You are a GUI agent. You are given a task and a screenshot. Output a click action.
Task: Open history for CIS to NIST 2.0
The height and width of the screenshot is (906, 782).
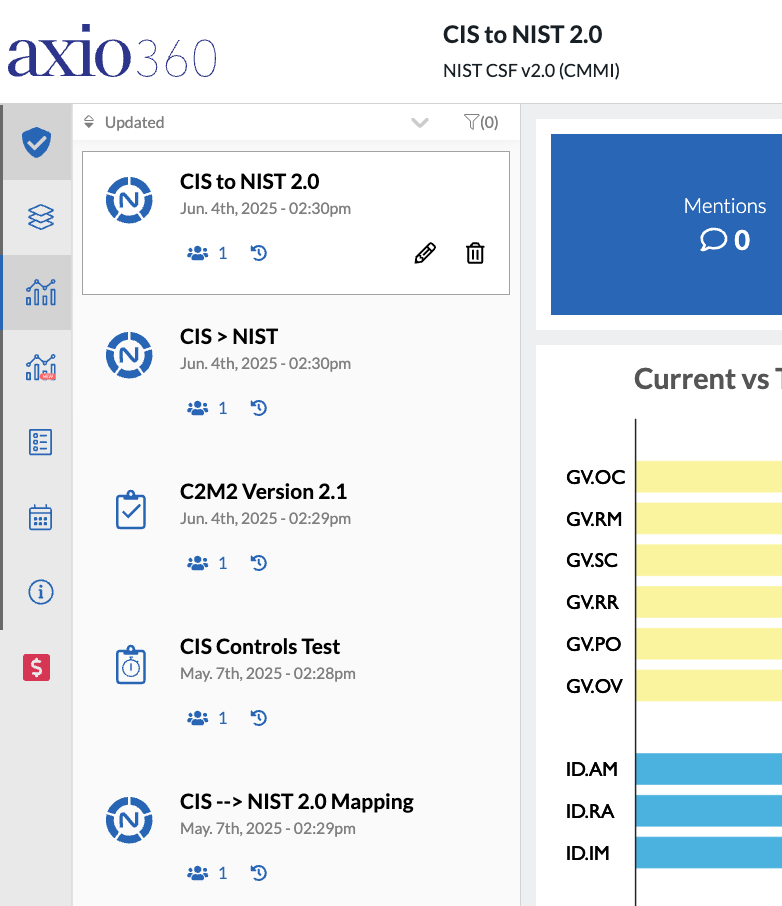[258, 253]
